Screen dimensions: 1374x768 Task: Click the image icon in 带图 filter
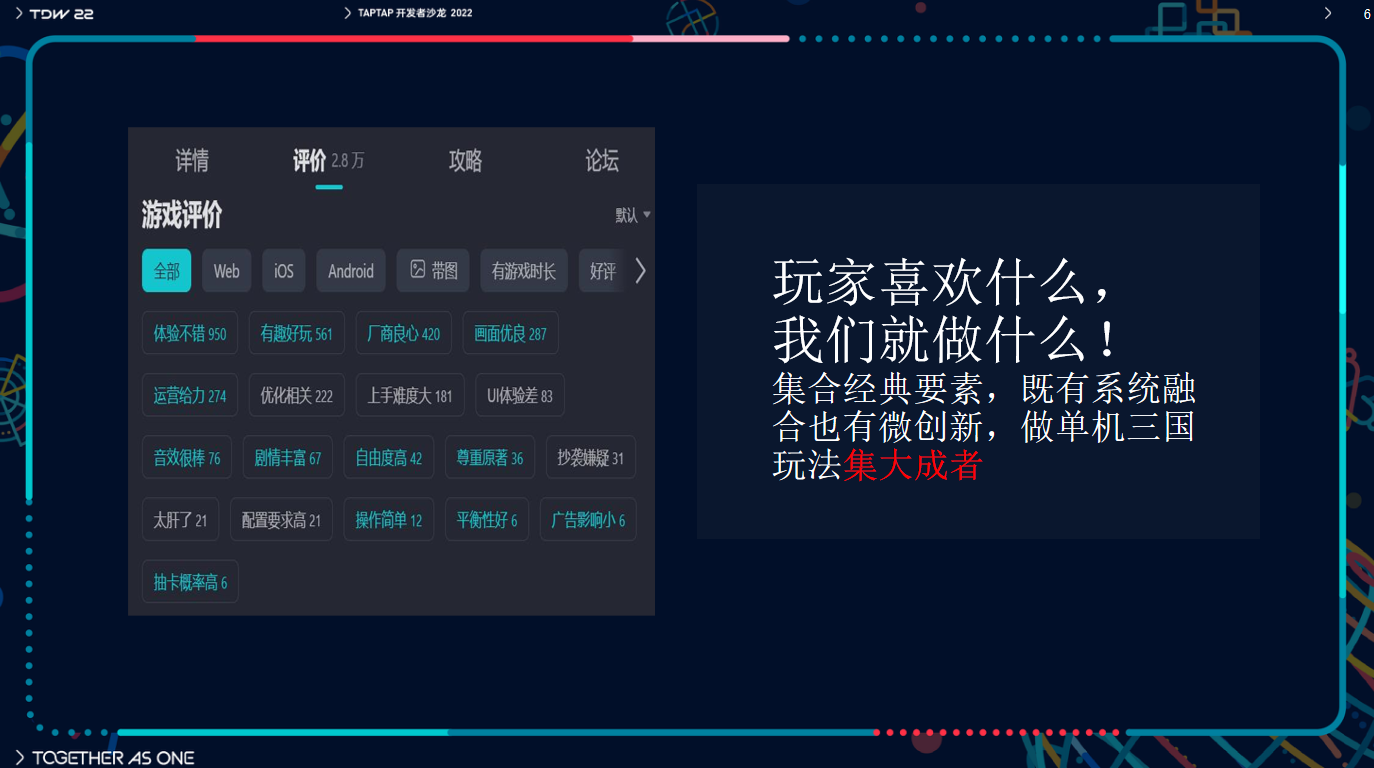418,270
